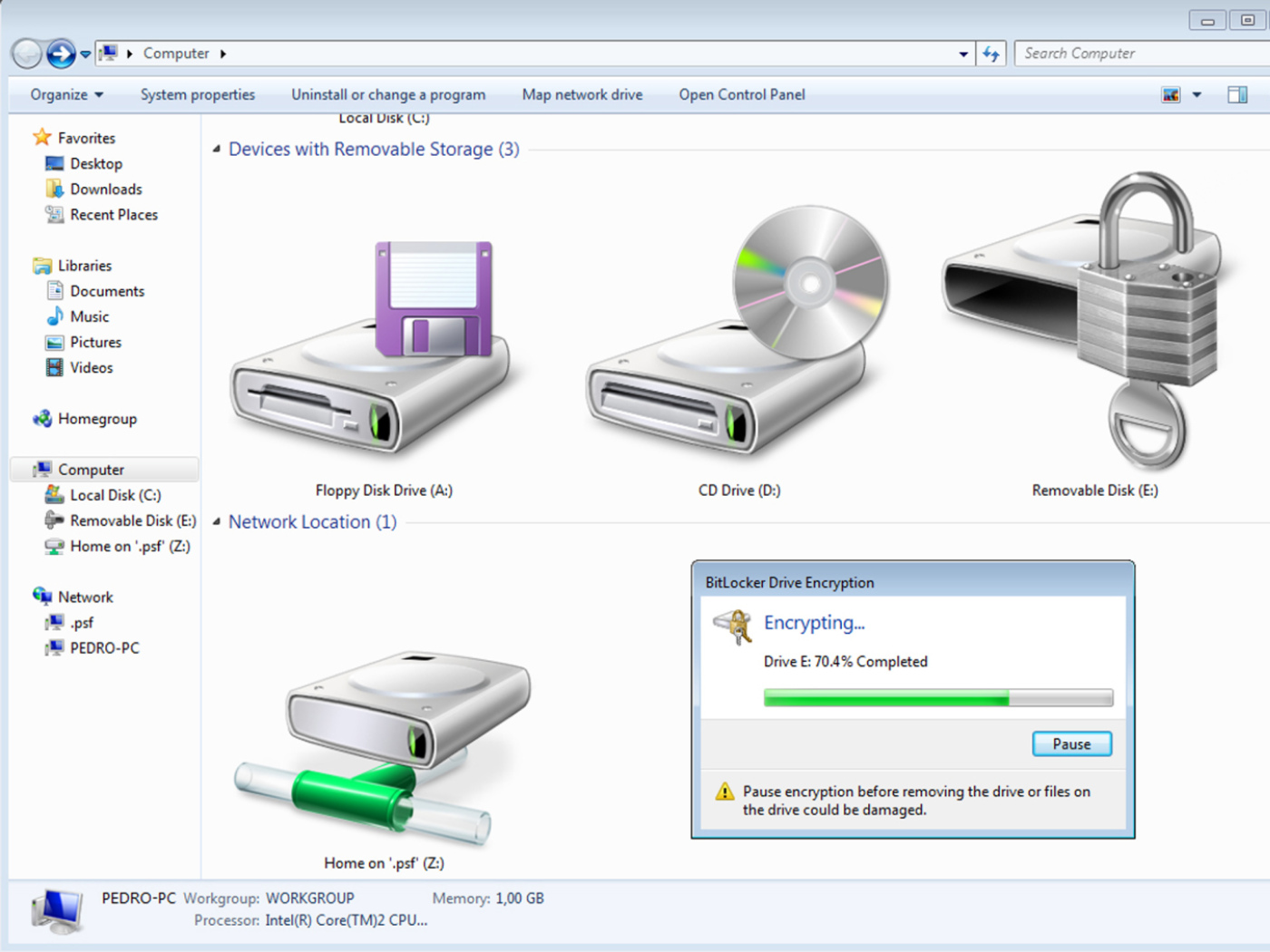Click the forward navigation arrow button

61,54
